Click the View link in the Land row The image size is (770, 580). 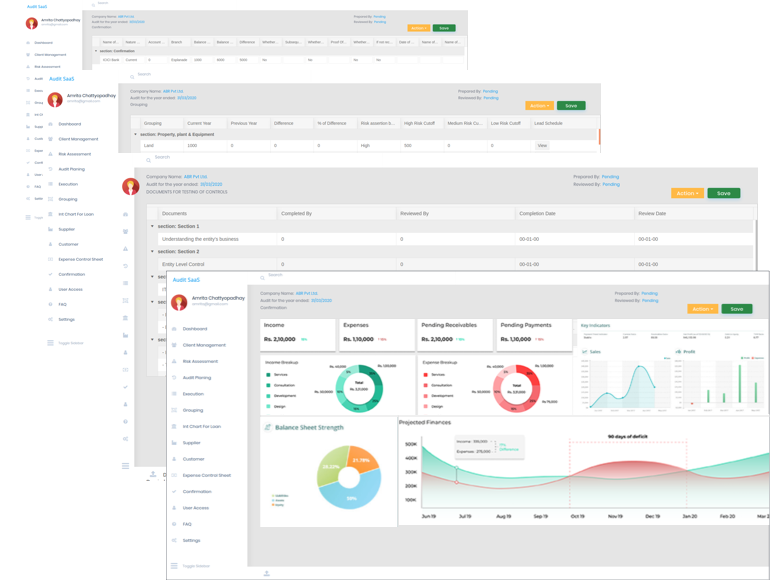point(542,146)
